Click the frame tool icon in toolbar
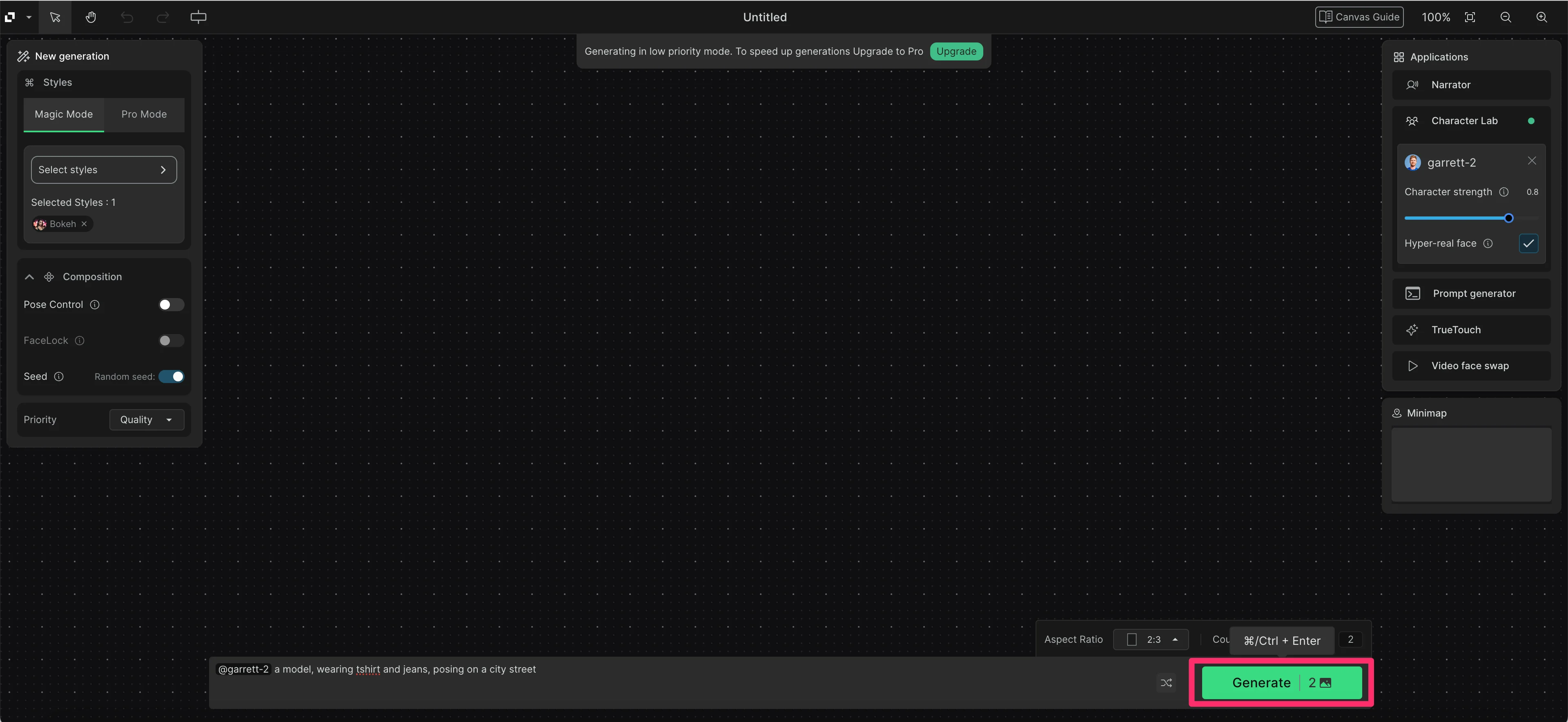 pyautogui.click(x=198, y=17)
